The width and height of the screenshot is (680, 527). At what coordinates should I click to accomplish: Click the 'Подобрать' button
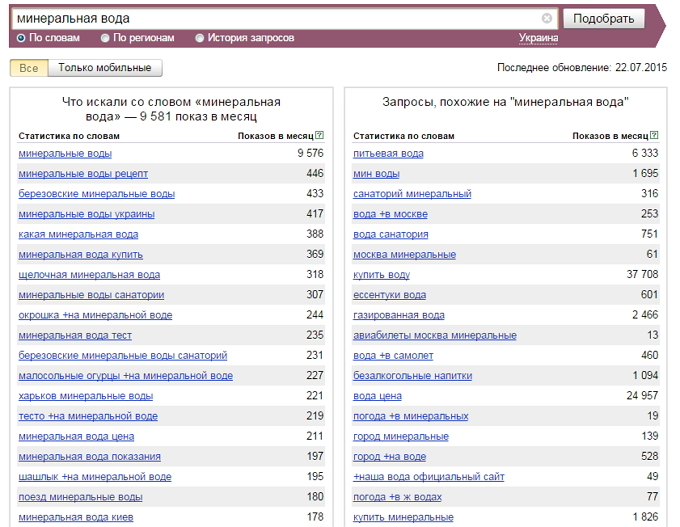click(x=604, y=19)
